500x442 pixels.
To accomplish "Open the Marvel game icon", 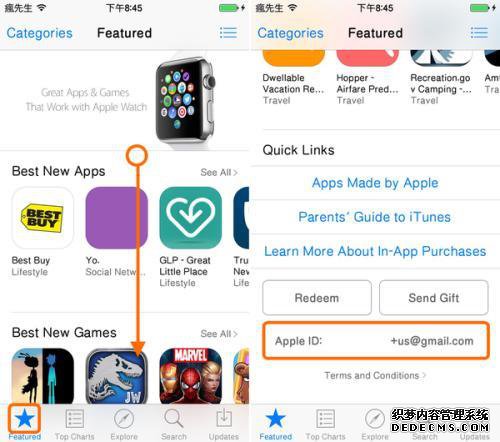I will [190, 376].
